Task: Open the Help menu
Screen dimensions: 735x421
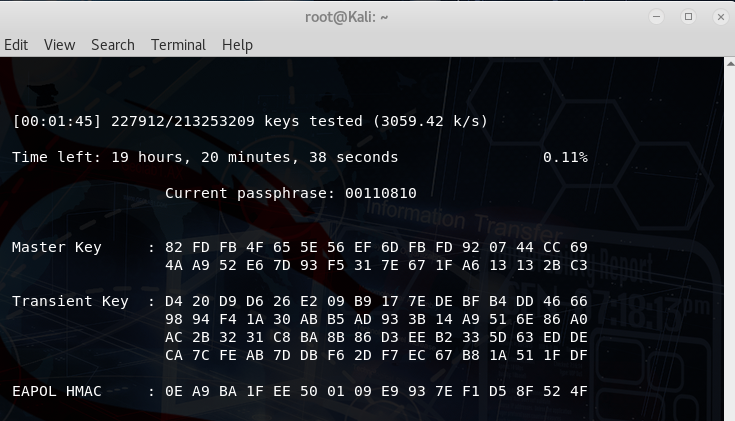Action: tap(237, 45)
